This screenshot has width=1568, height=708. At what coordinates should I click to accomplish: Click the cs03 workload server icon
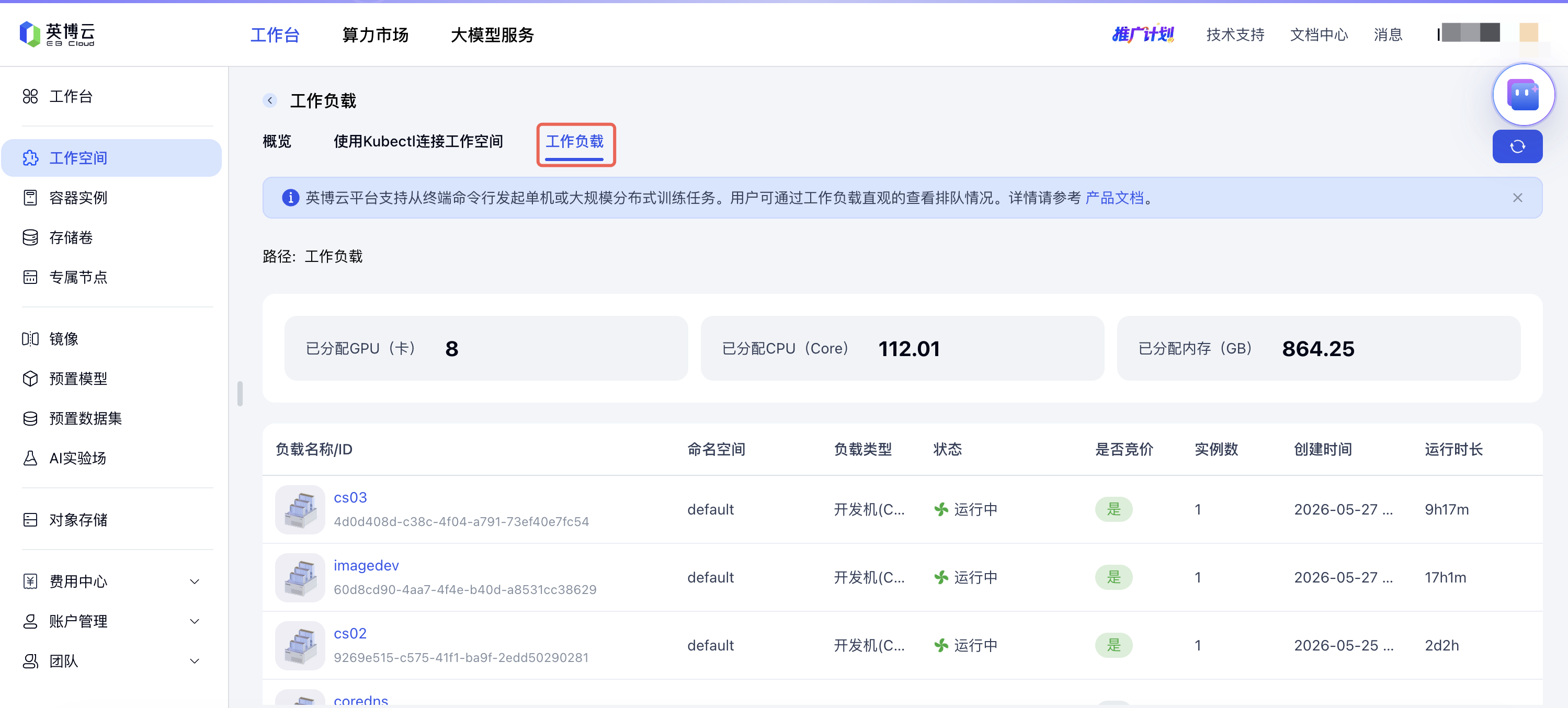pyautogui.click(x=300, y=509)
